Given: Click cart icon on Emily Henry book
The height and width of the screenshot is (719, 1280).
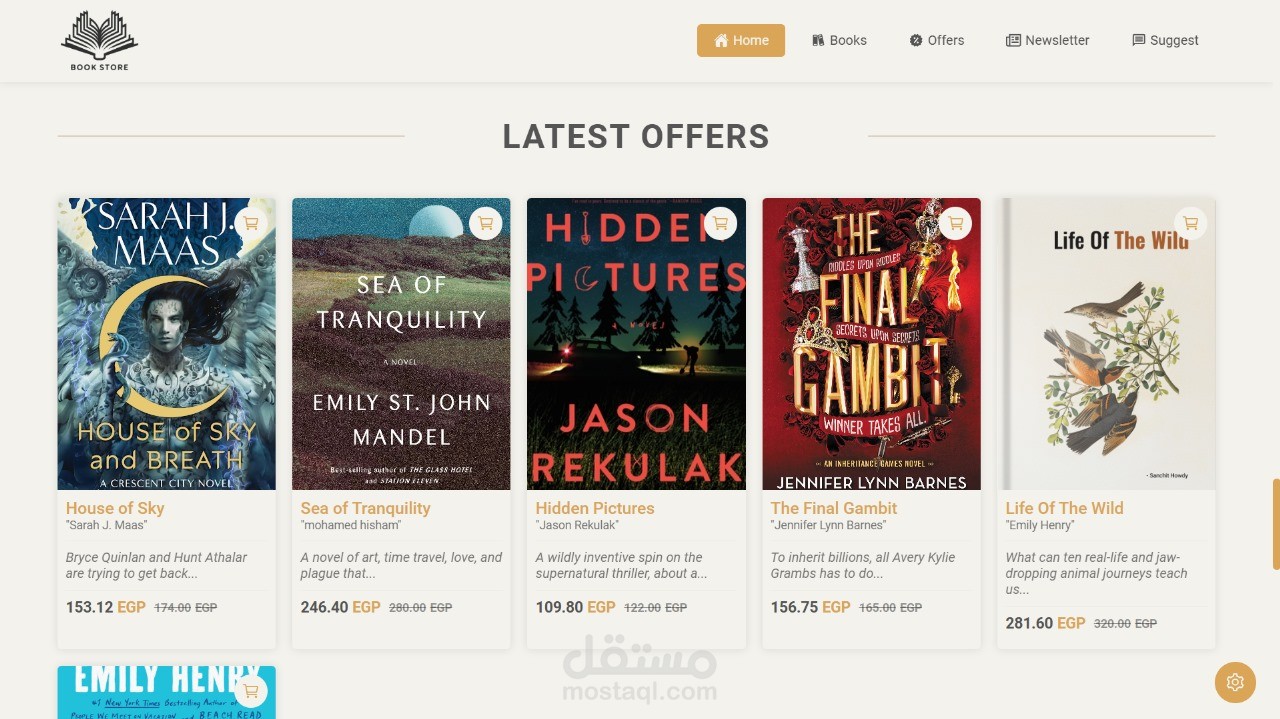Looking at the screenshot, I should 251,691.
